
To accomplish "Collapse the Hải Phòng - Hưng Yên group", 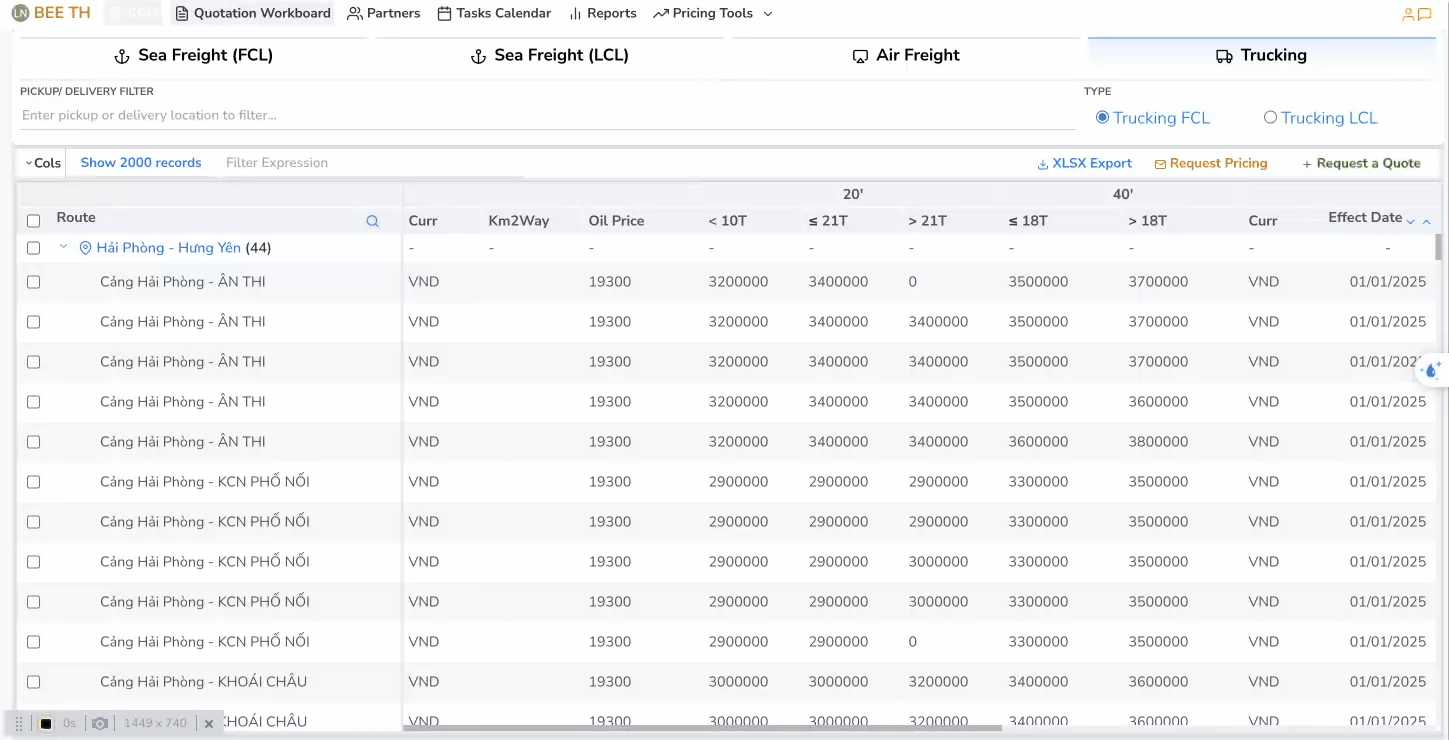I will pos(63,247).
